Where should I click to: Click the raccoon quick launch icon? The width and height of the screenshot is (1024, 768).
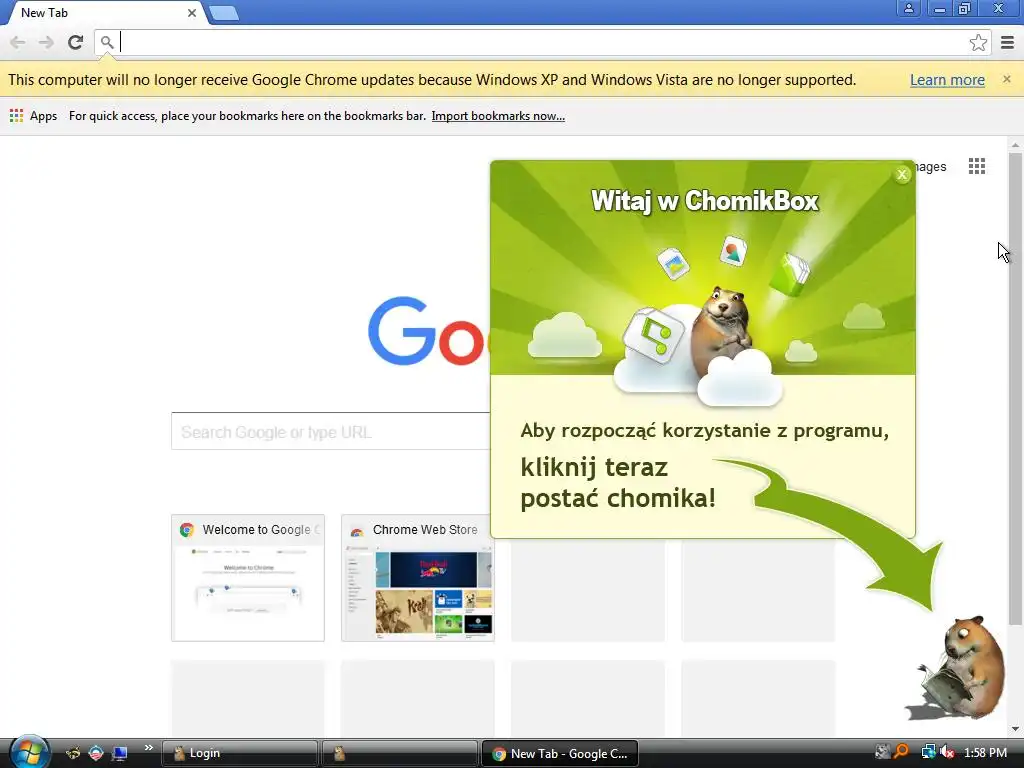click(74, 753)
